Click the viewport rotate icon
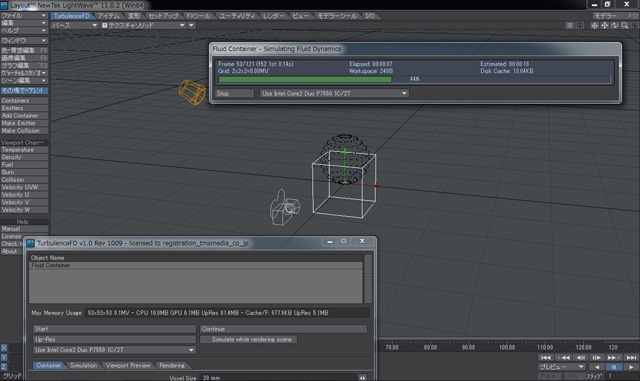 [614, 25]
